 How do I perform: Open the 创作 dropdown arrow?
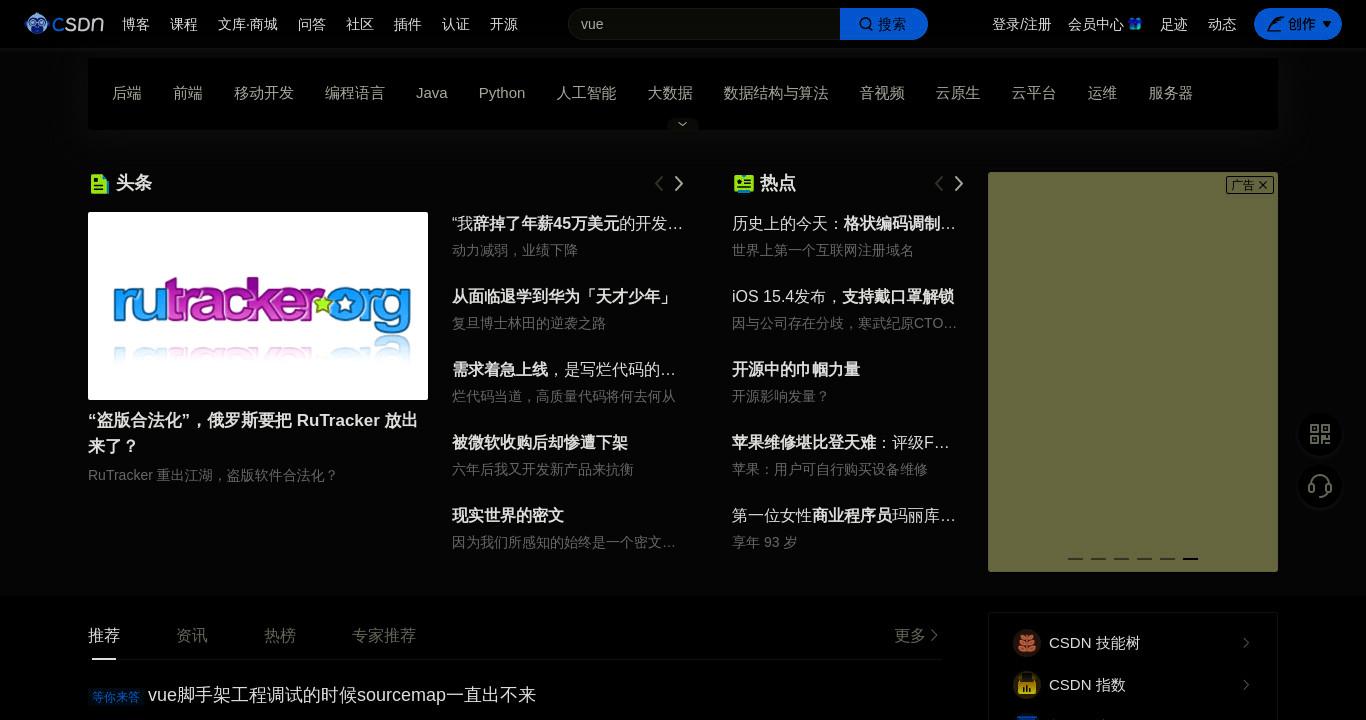(1327, 24)
